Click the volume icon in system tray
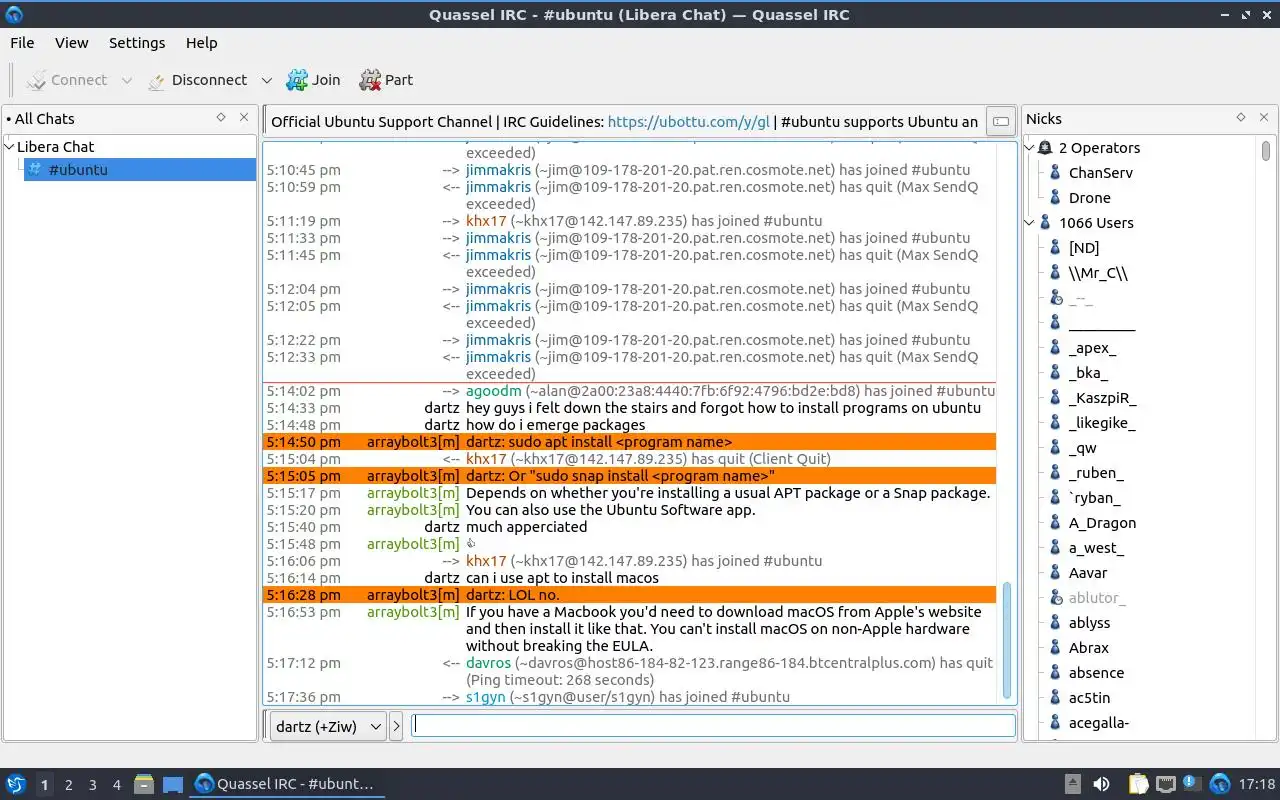 pos(1101,784)
